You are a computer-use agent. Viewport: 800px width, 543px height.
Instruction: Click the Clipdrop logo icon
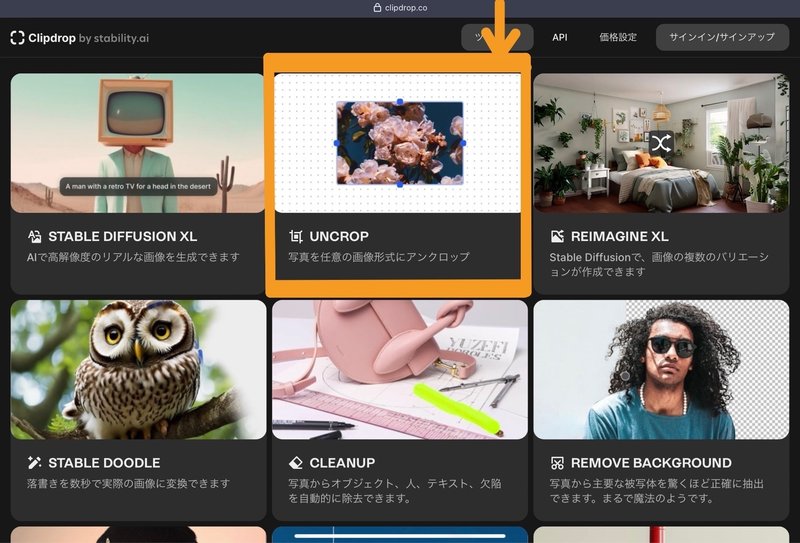click(x=17, y=38)
